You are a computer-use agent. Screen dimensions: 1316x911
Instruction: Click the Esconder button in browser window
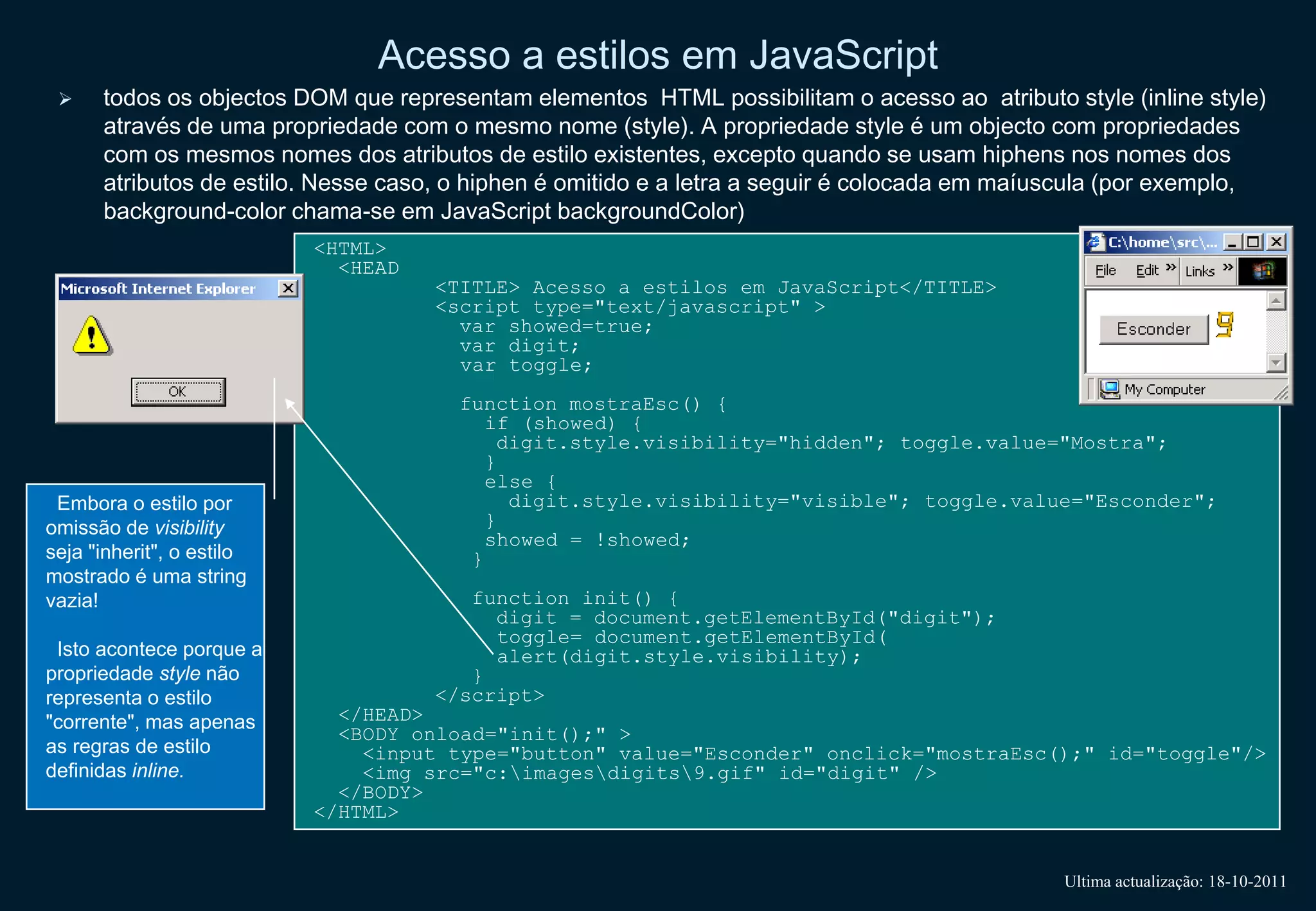point(1153,329)
